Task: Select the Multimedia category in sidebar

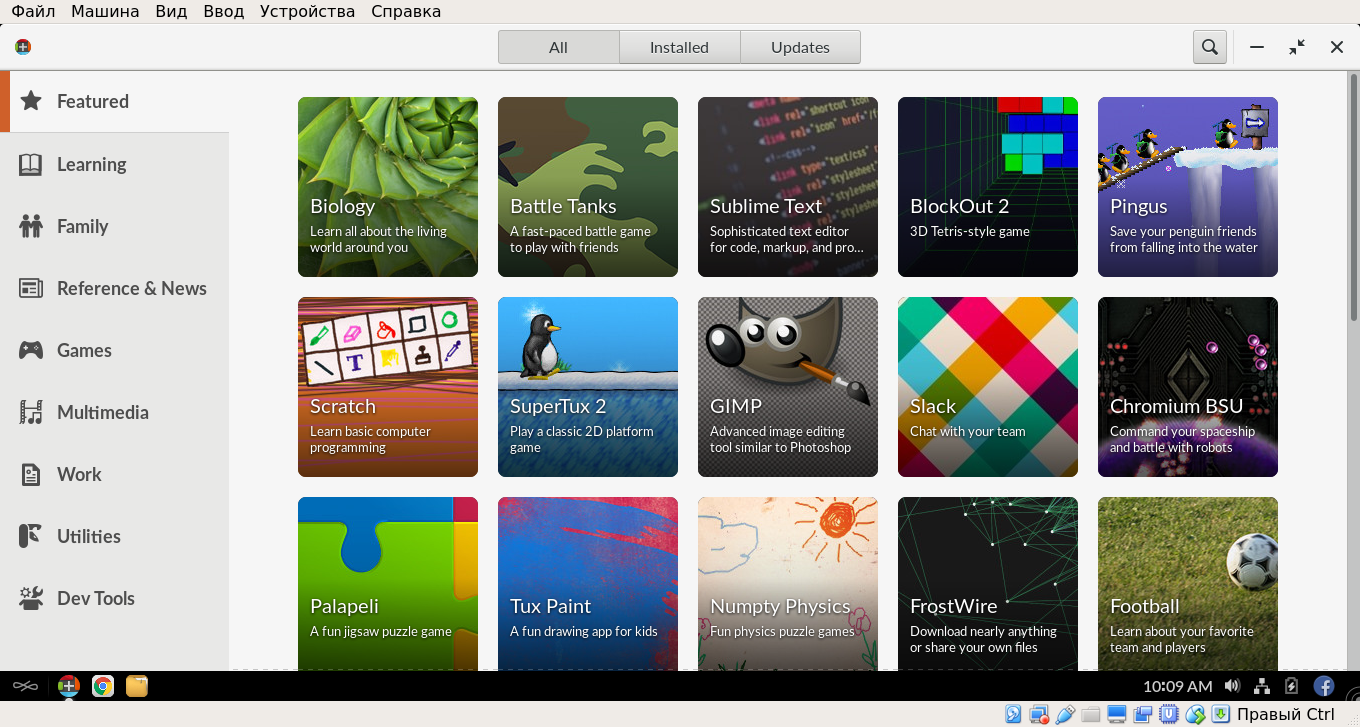Action: 114,412
